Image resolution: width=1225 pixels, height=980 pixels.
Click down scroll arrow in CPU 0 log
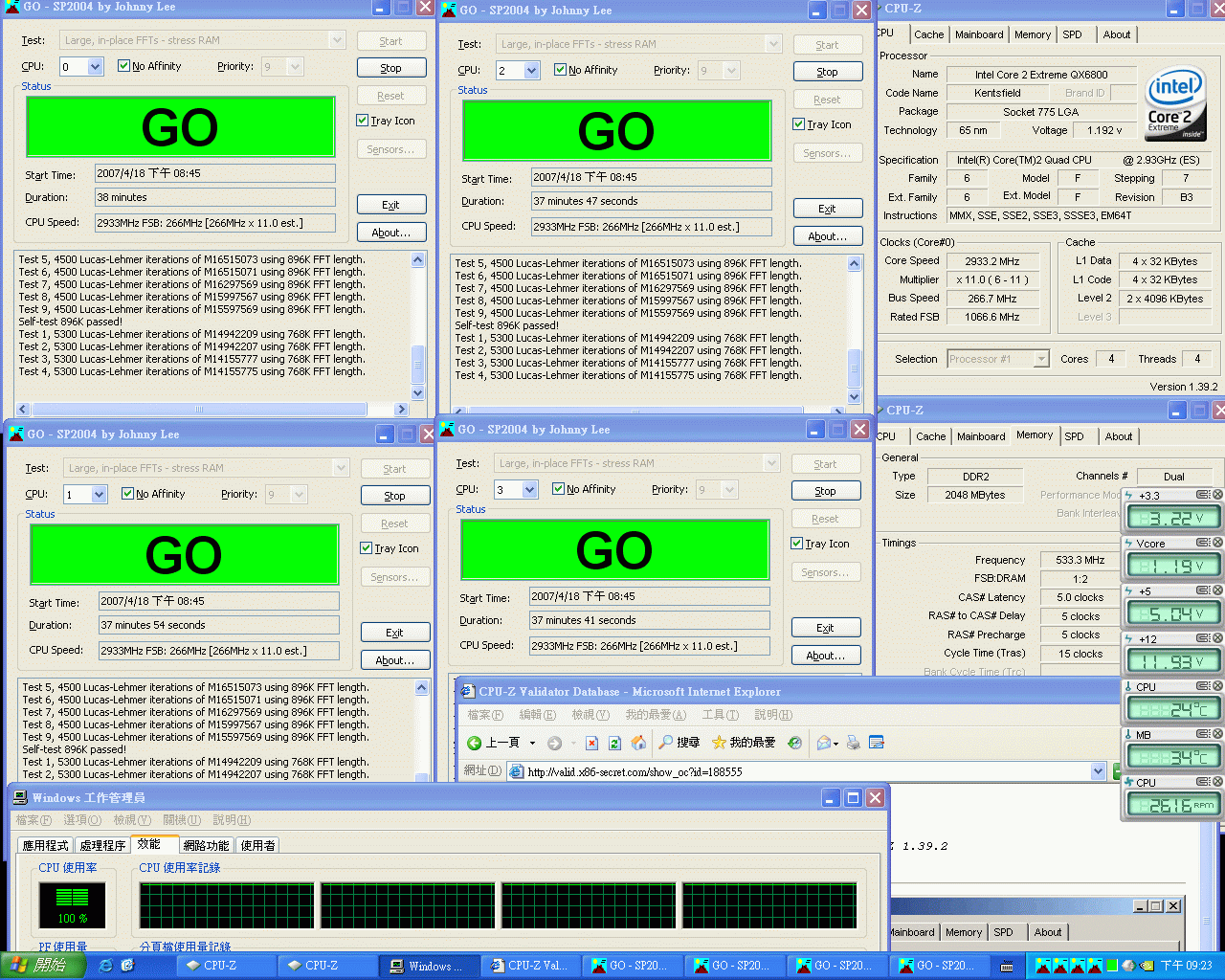click(417, 393)
